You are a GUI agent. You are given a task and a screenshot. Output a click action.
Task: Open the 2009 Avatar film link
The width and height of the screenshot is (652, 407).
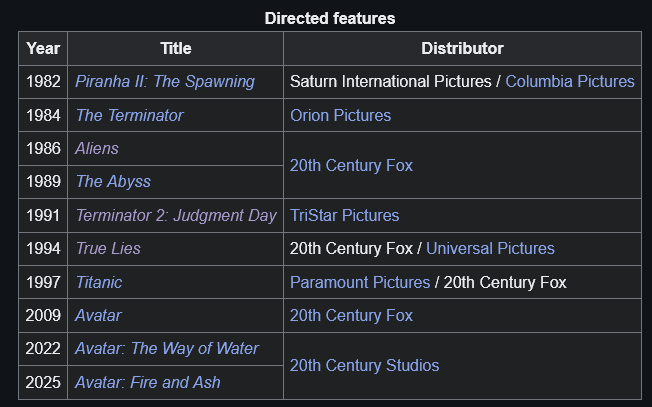(98, 316)
